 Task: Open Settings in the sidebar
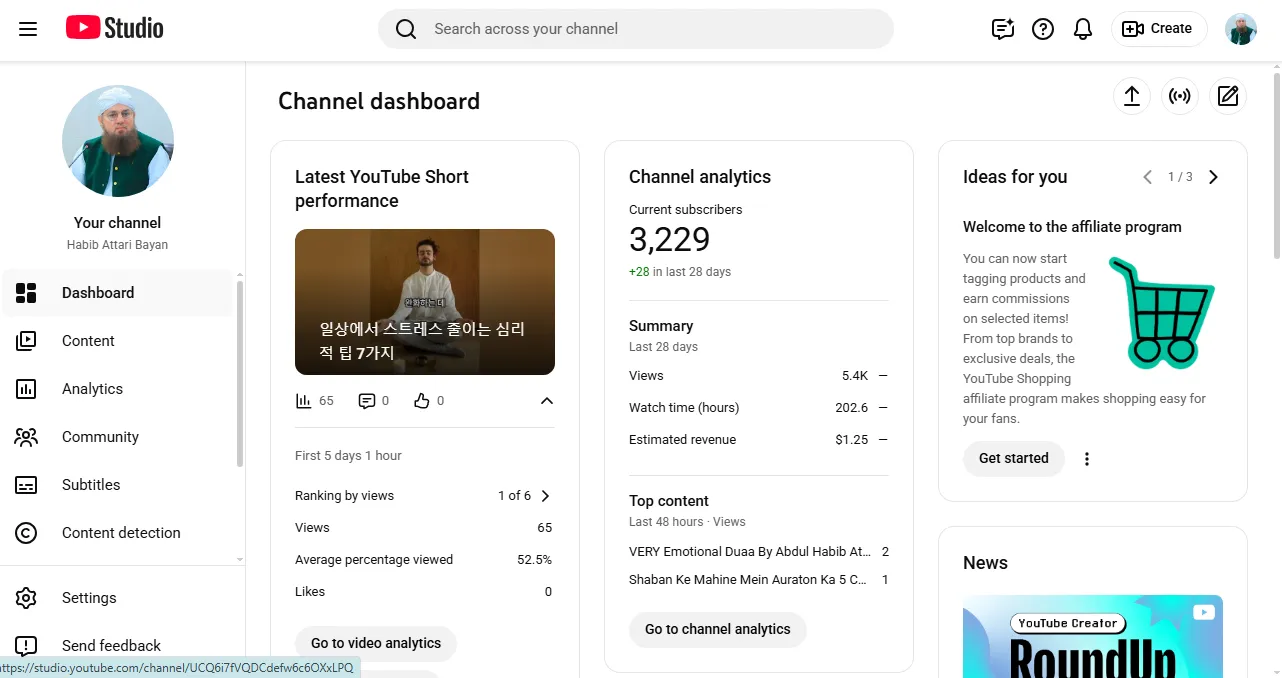pos(117,598)
